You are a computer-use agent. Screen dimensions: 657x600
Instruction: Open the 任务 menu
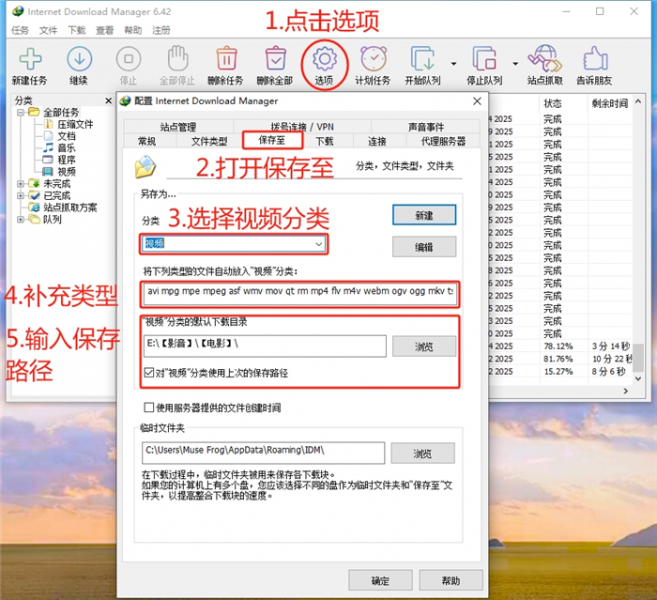[20, 30]
